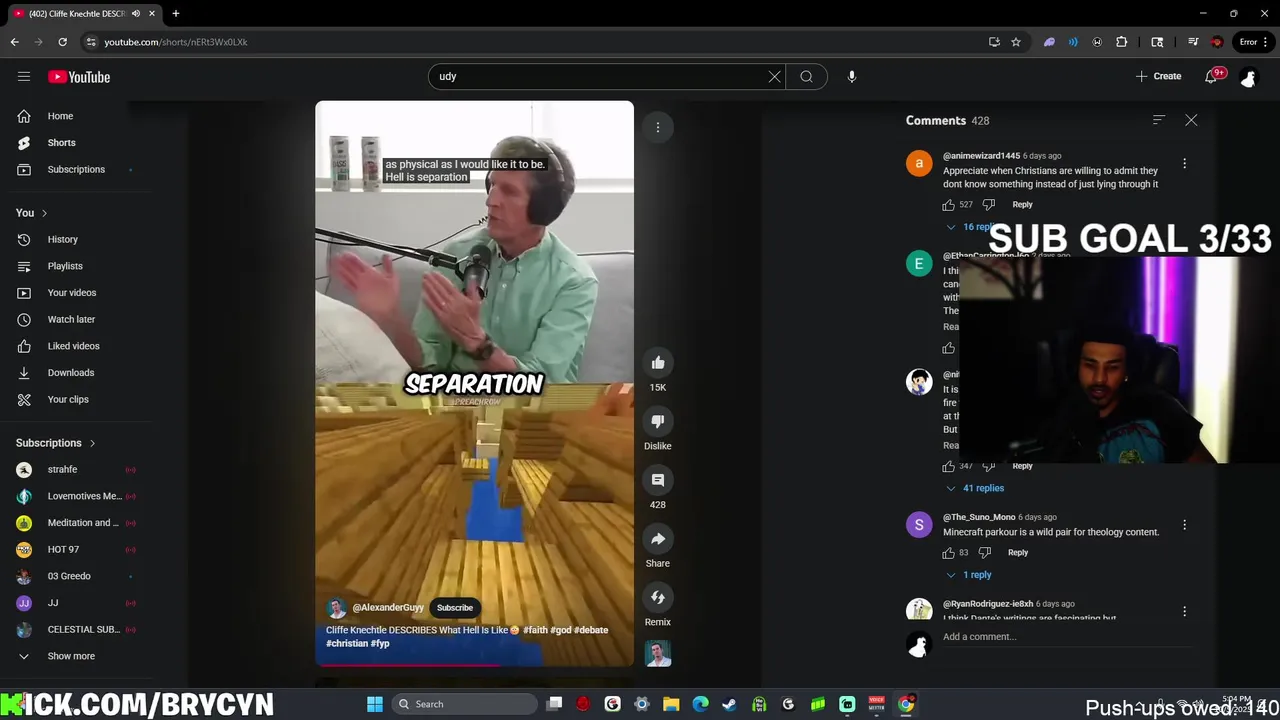The image size is (1280, 720).
Task: Expand the 41 replies thread
Action: (x=975, y=488)
